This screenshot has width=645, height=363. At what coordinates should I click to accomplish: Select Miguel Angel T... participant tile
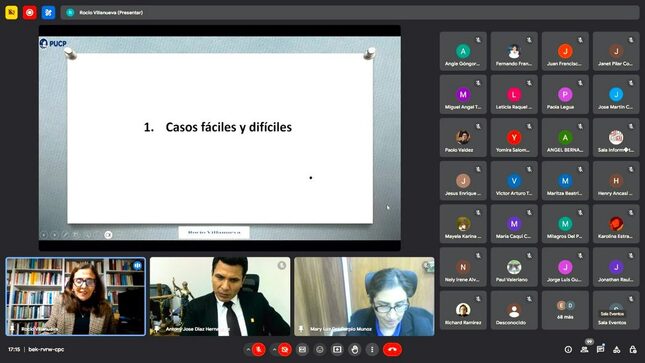pyautogui.click(x=463, y=95)
